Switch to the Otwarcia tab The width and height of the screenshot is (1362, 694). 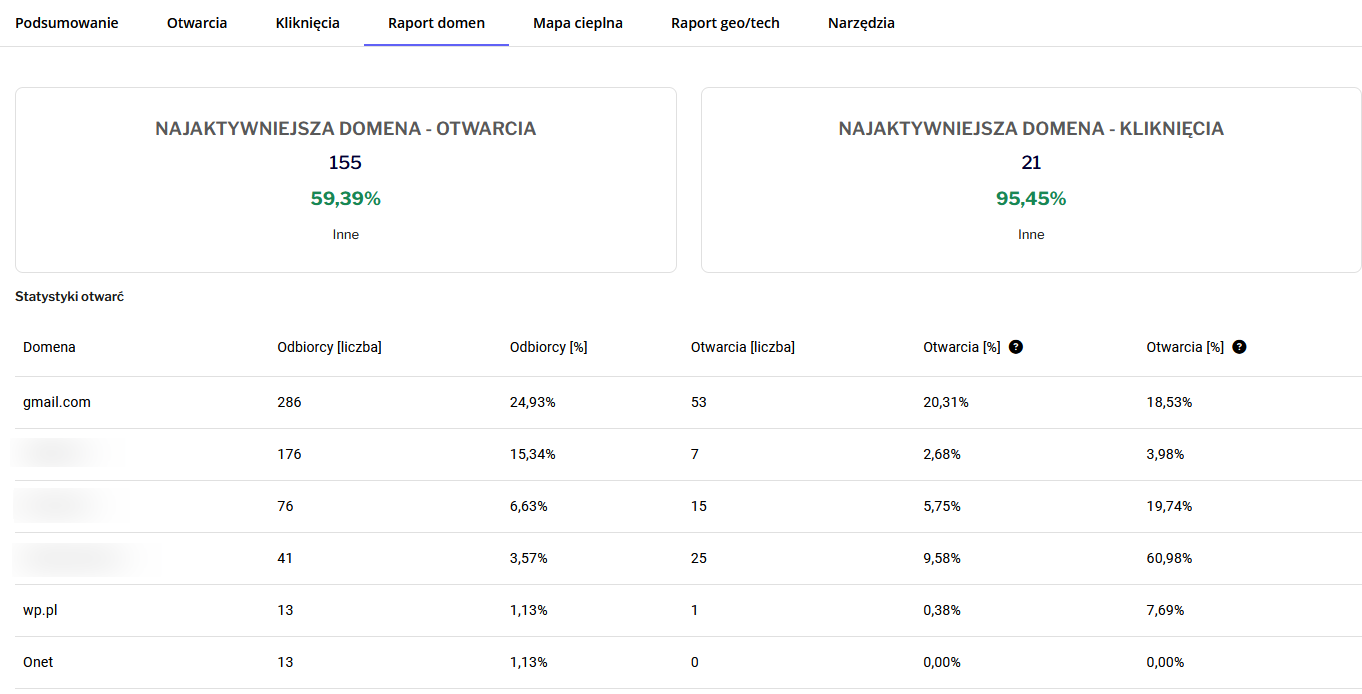[x=197, y=23]
